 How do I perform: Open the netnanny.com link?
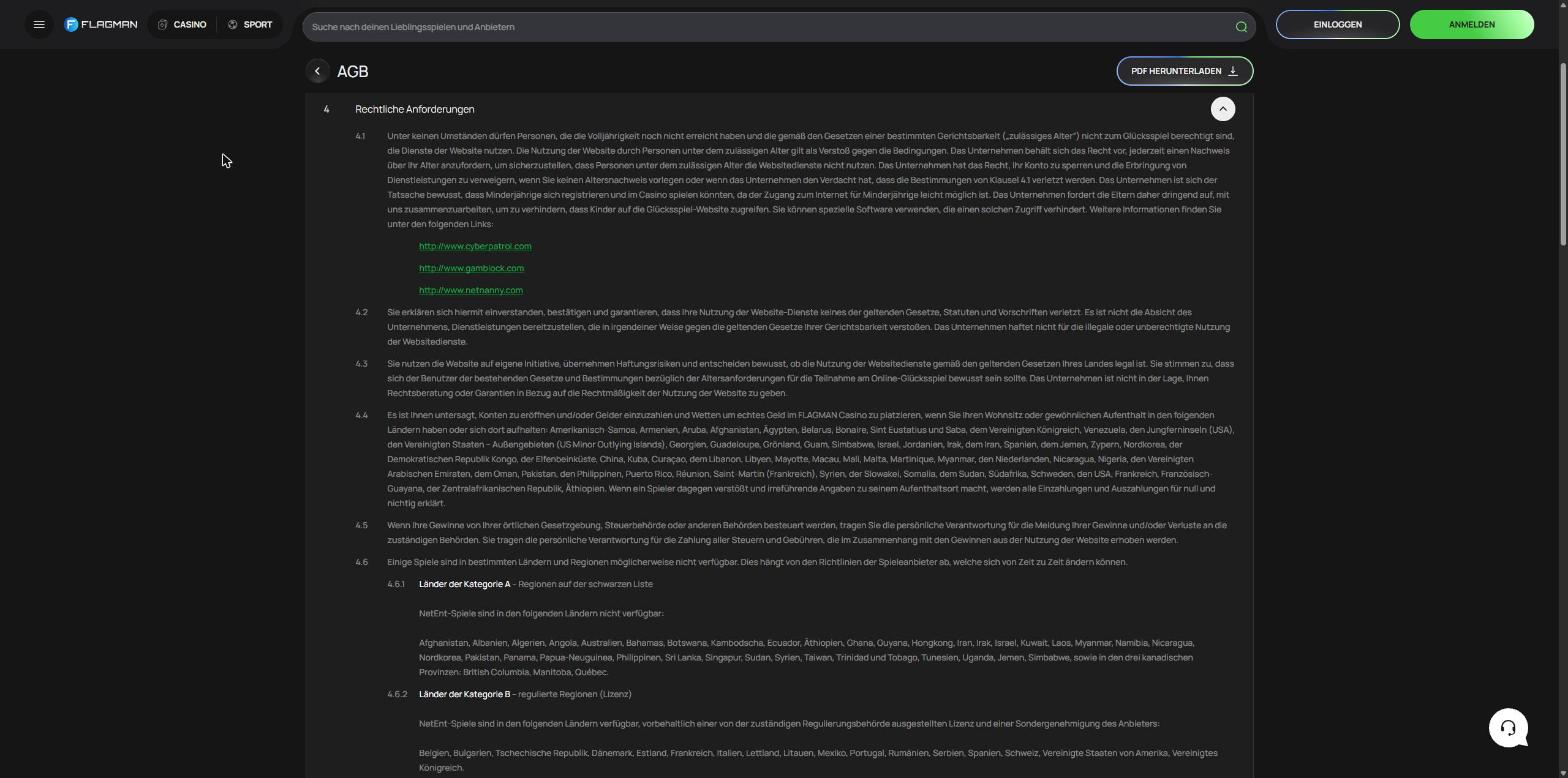471,290
